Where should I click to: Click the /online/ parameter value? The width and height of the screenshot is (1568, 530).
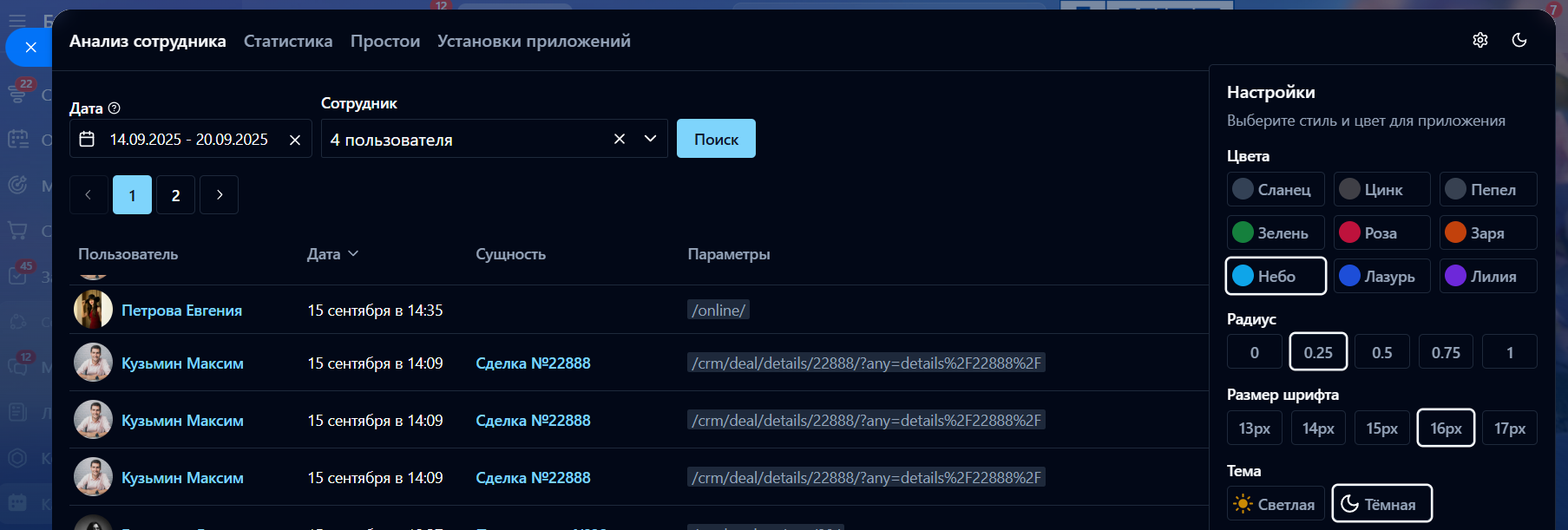tap(718, 311)
